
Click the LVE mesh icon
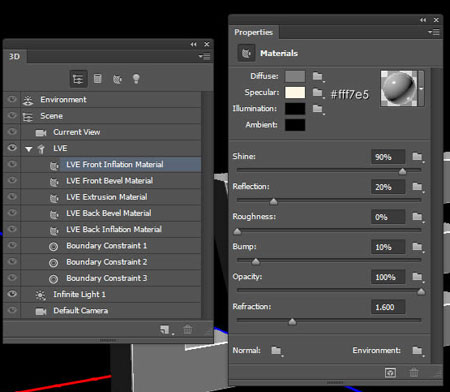(41, 149)
